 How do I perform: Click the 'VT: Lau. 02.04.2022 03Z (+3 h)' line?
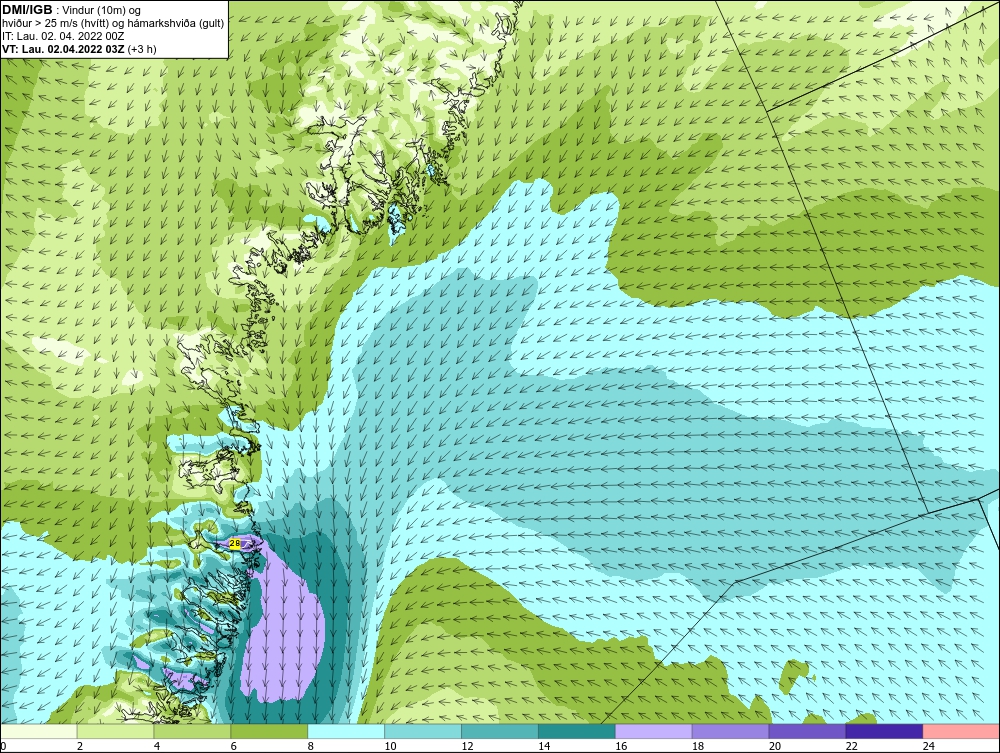[79, 49]
